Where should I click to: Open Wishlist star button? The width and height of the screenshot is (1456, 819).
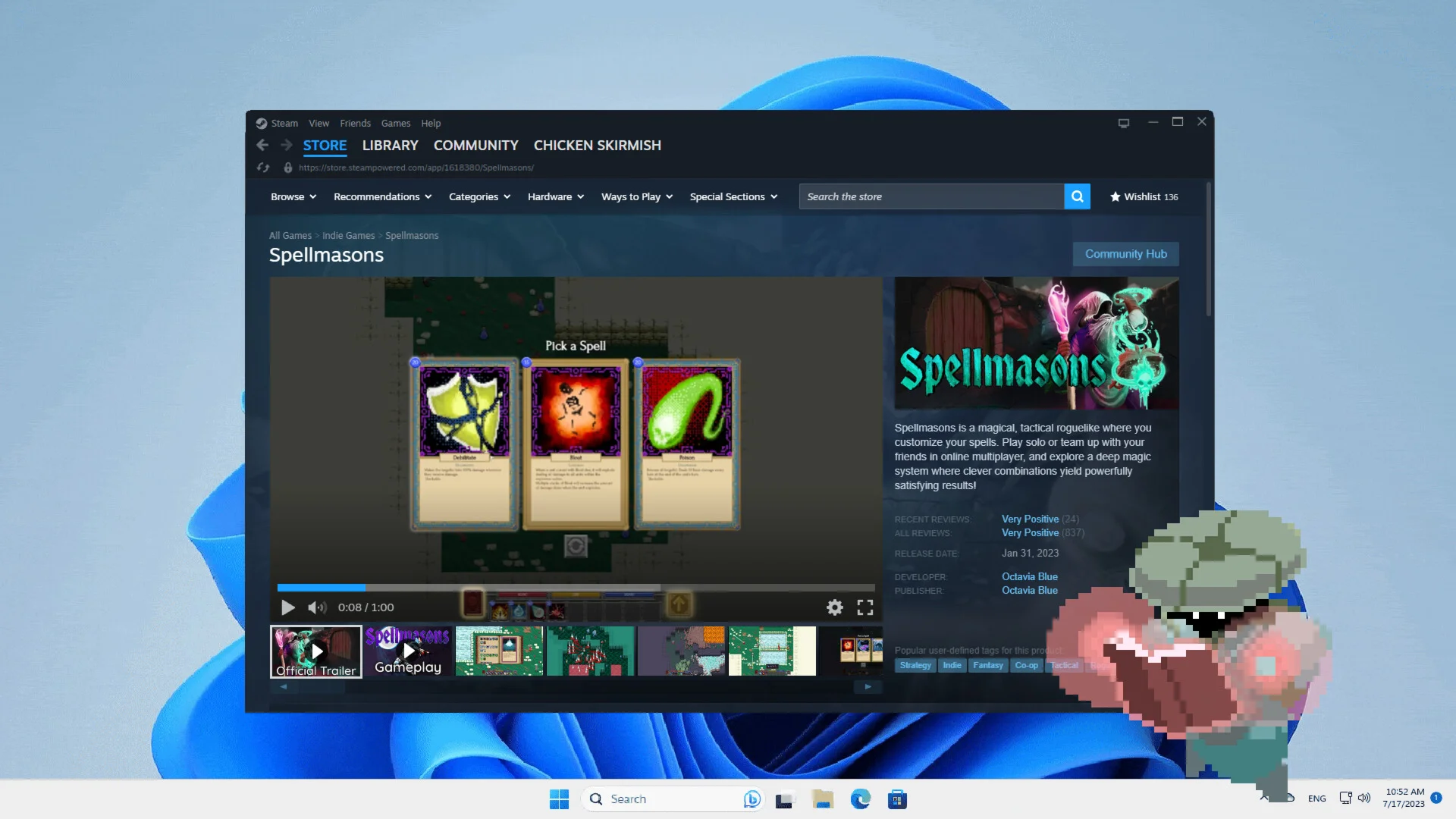pos(1143,196)
